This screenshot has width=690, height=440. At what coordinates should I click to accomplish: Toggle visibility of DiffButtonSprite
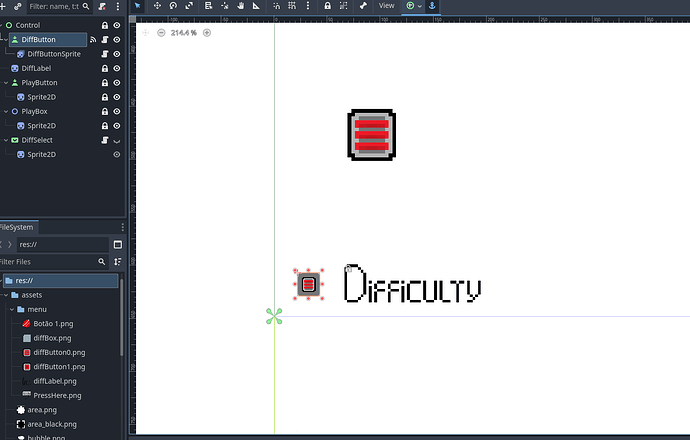coord(117,54)
